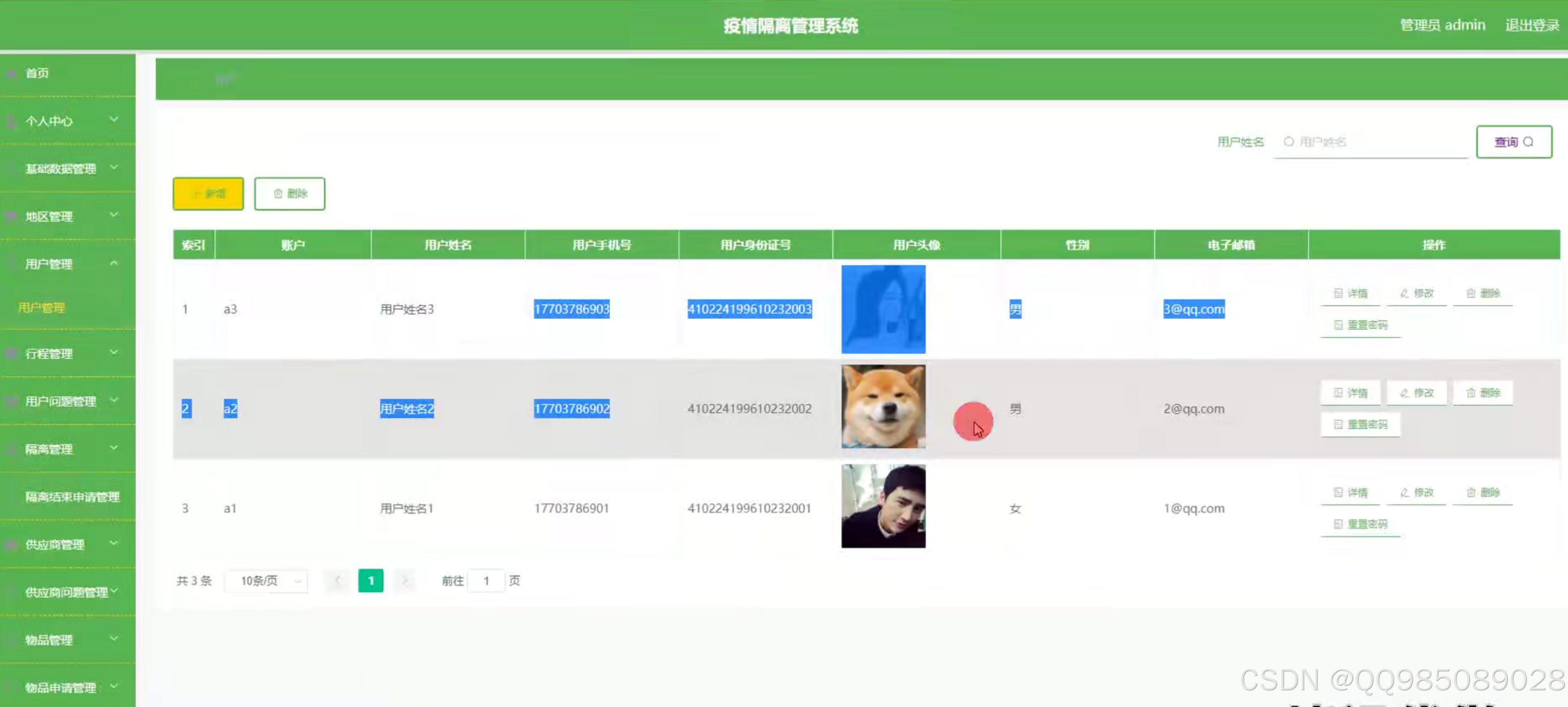Click the 查询 search button
Screen dimensions: 1568x707
(x=1514, y=142)
